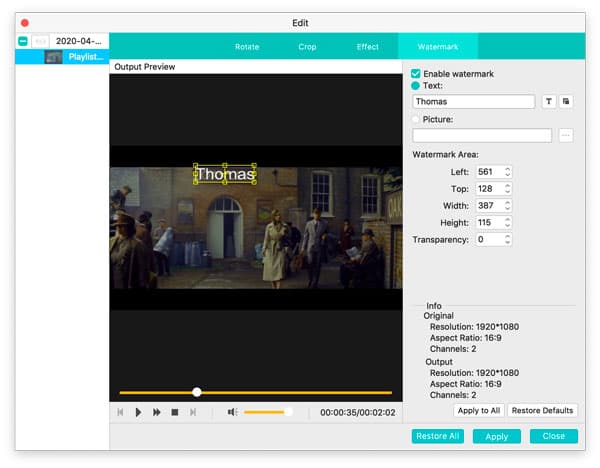Click the 00:00:35/00:02:02 time display
The image size is (600, 468).
coord(357,413)
